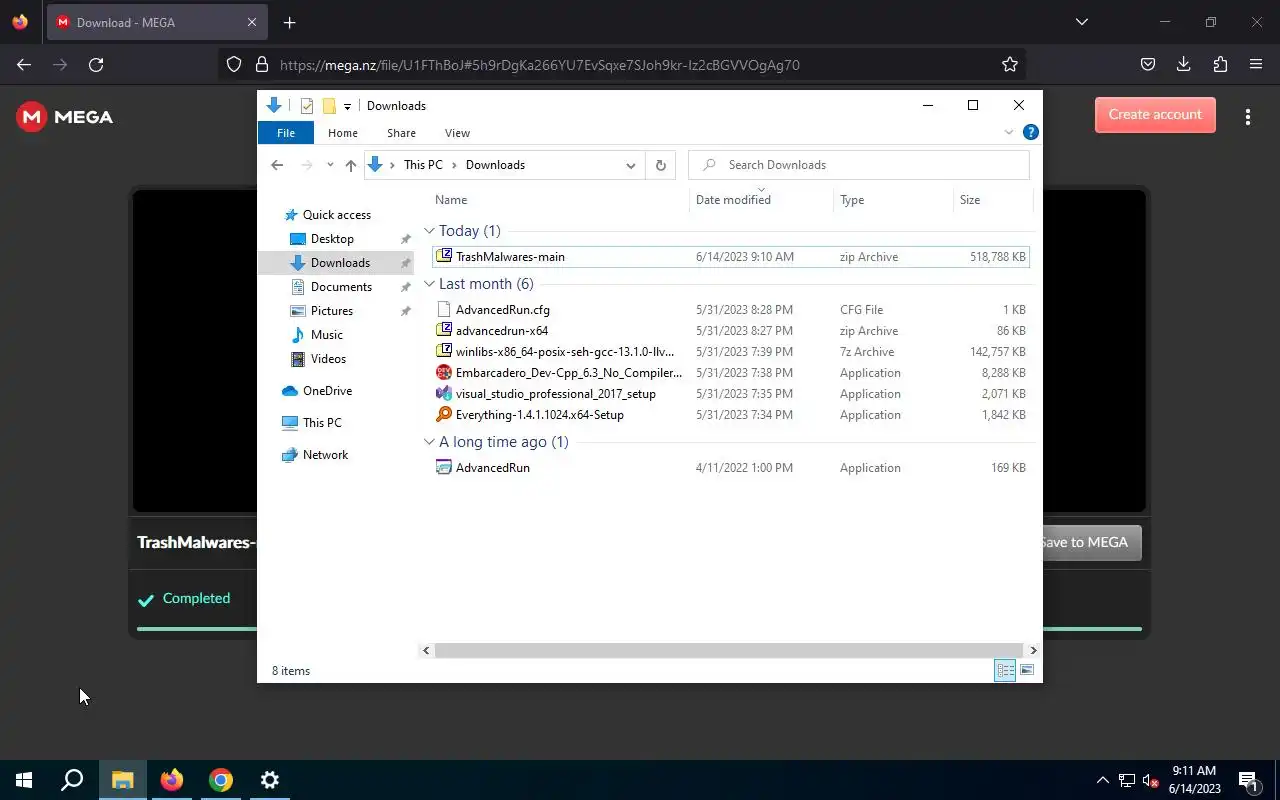Select Everything-1.4.1.1024.x64-Setup file
Viewport: 1280px width, 800px height.
pyautogui.click(x=731, y=415)
